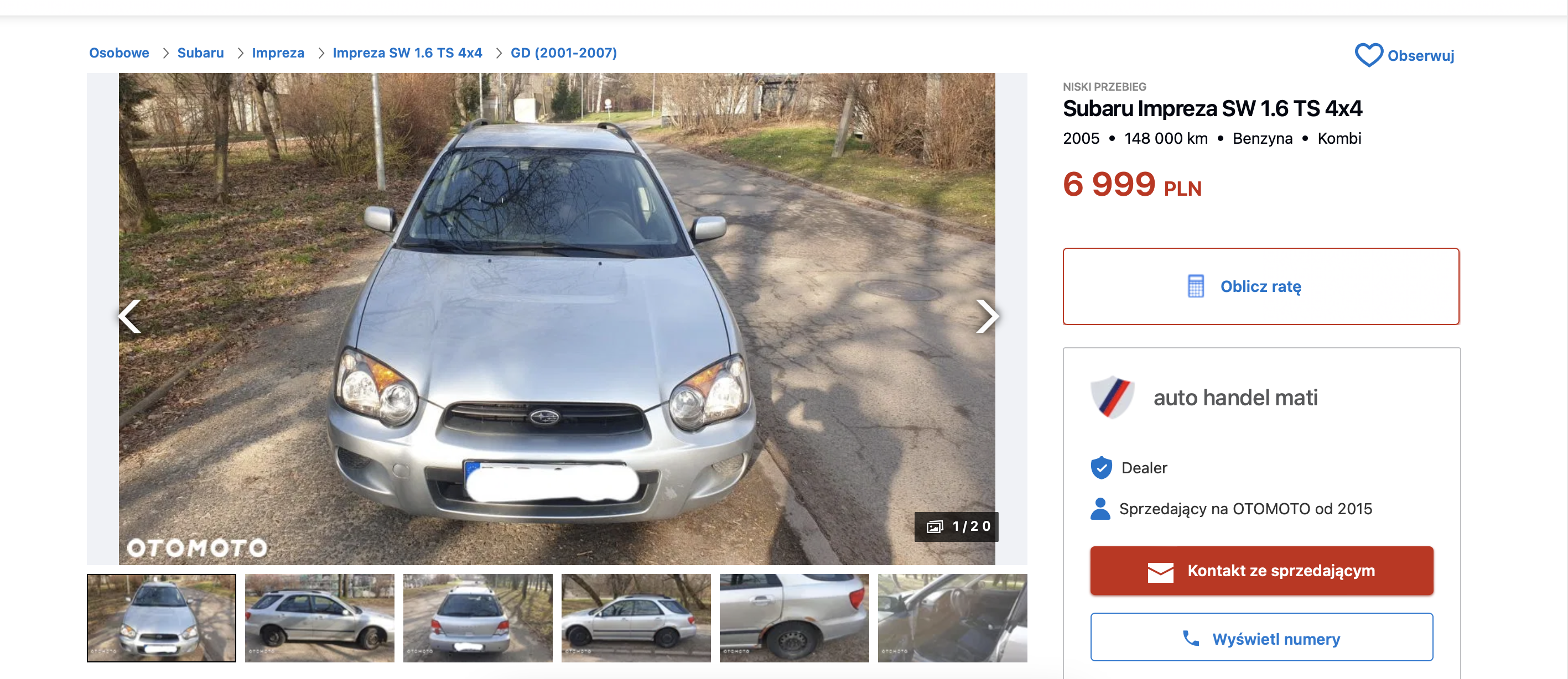Show next photo with right arrow
This screenshot has height=679, width=1568.
click(x=987, y=316)
